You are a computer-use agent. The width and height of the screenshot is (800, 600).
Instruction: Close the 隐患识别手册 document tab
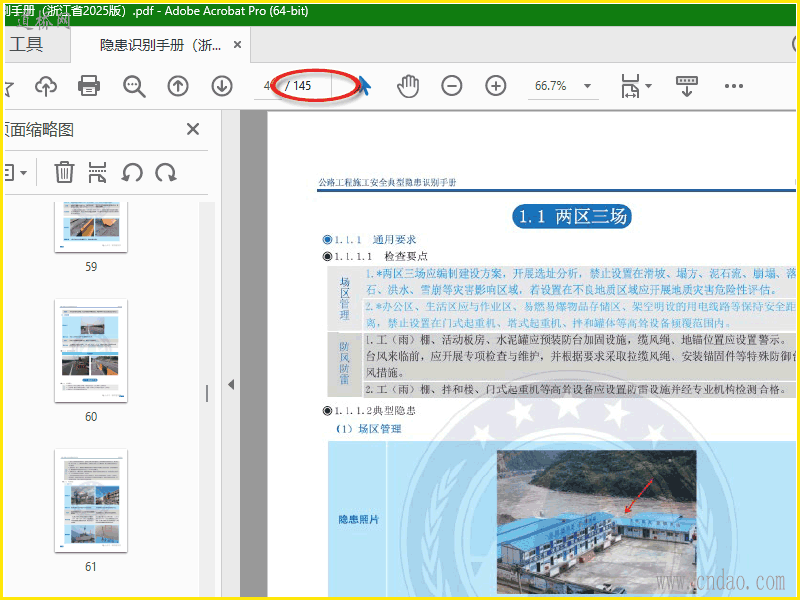tap(237, 45)
